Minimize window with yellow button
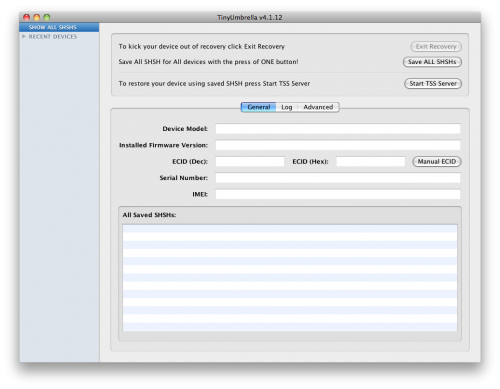The image size is (500, 389). pos(37,17)
